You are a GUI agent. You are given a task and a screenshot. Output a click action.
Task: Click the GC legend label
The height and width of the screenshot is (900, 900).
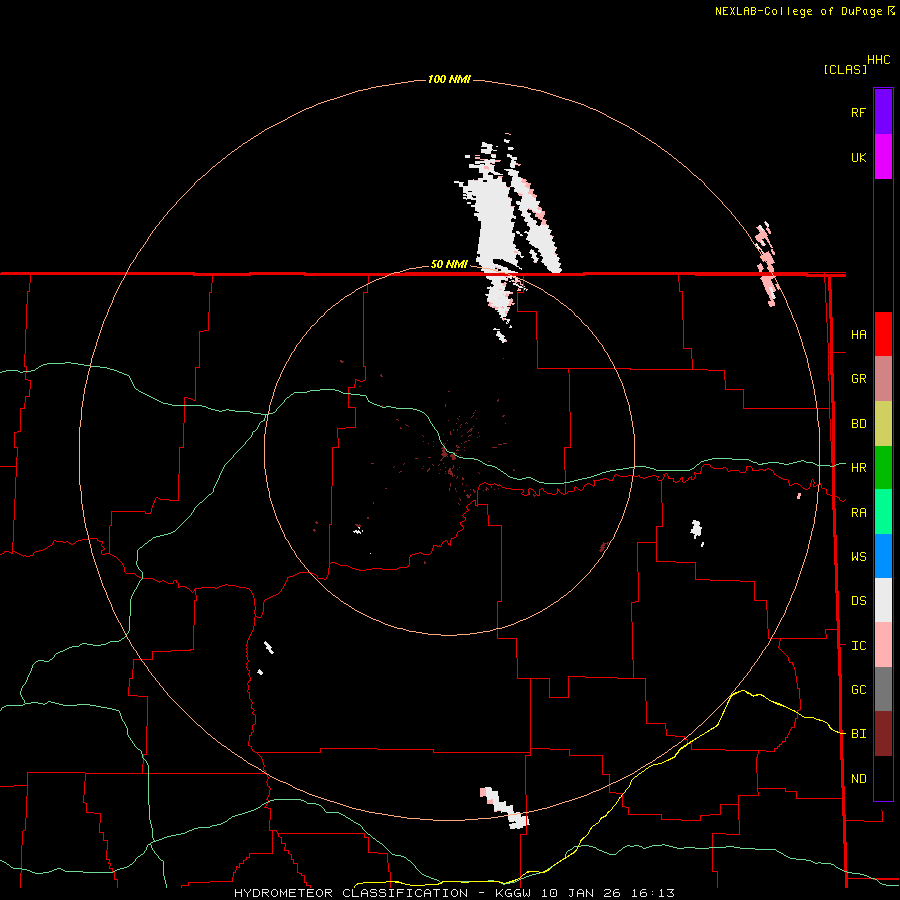pos(858,690)
